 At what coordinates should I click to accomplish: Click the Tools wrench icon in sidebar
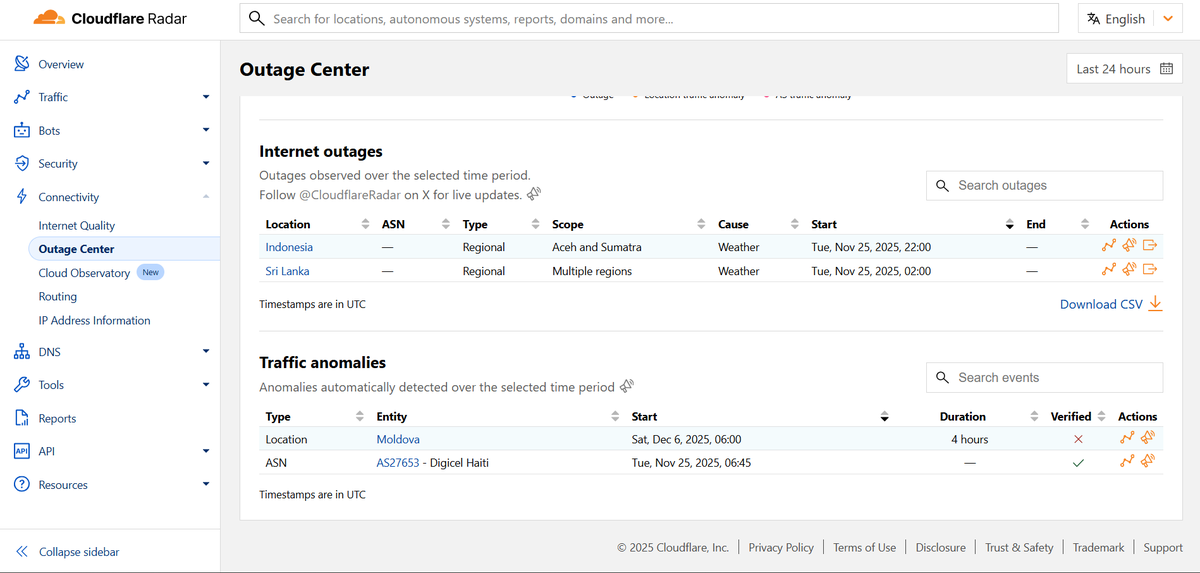[22, 385]
